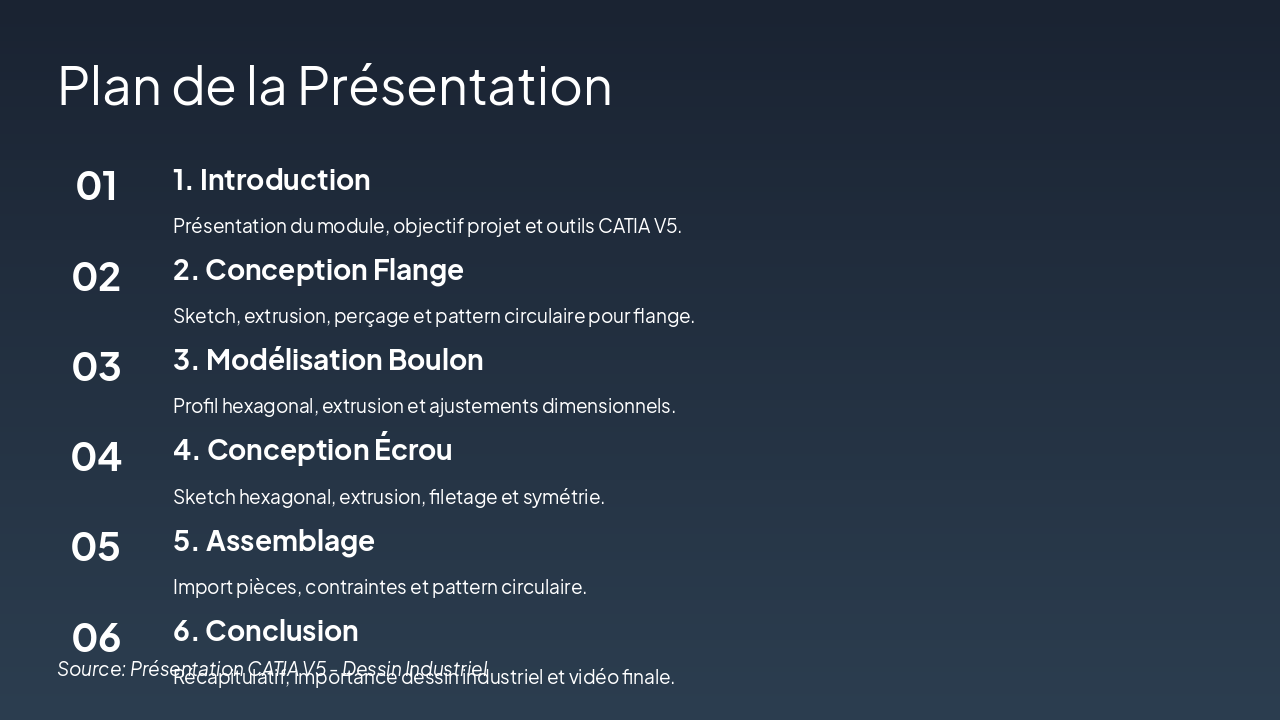Image resolution: width=1280 pixels, height=720 pixels.
Task: Click the "Plan de la Présentation" slide title
Action: click(334, 86)
